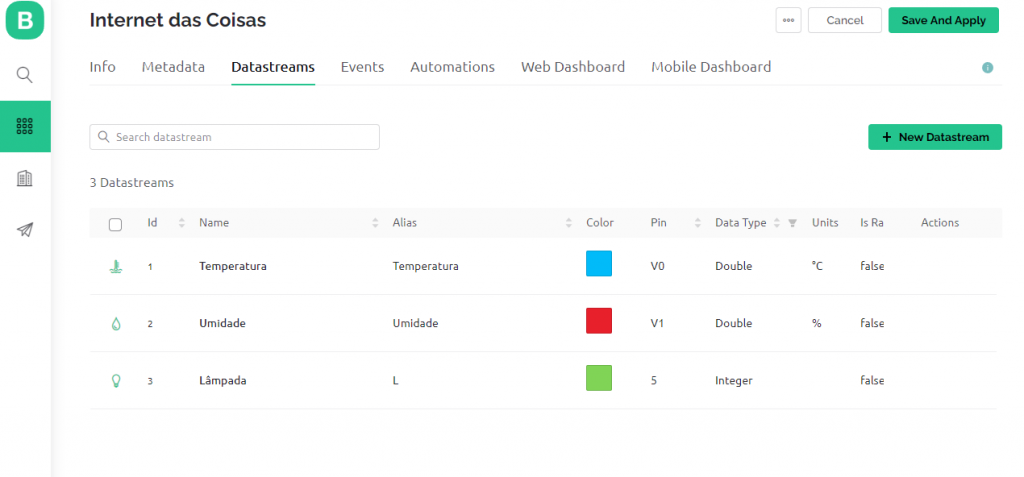Add a New Datastream
The image size is (1024, 477).
935,137
